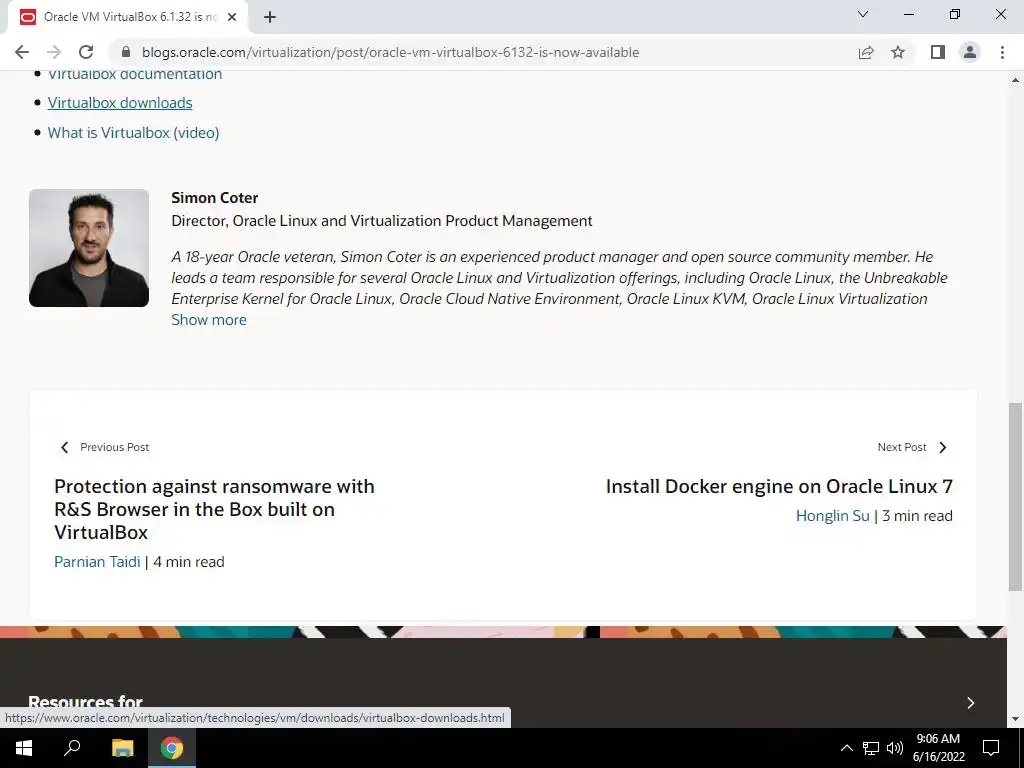Open author link Honglin Su
1024x768 pixels.
point(833,516)
